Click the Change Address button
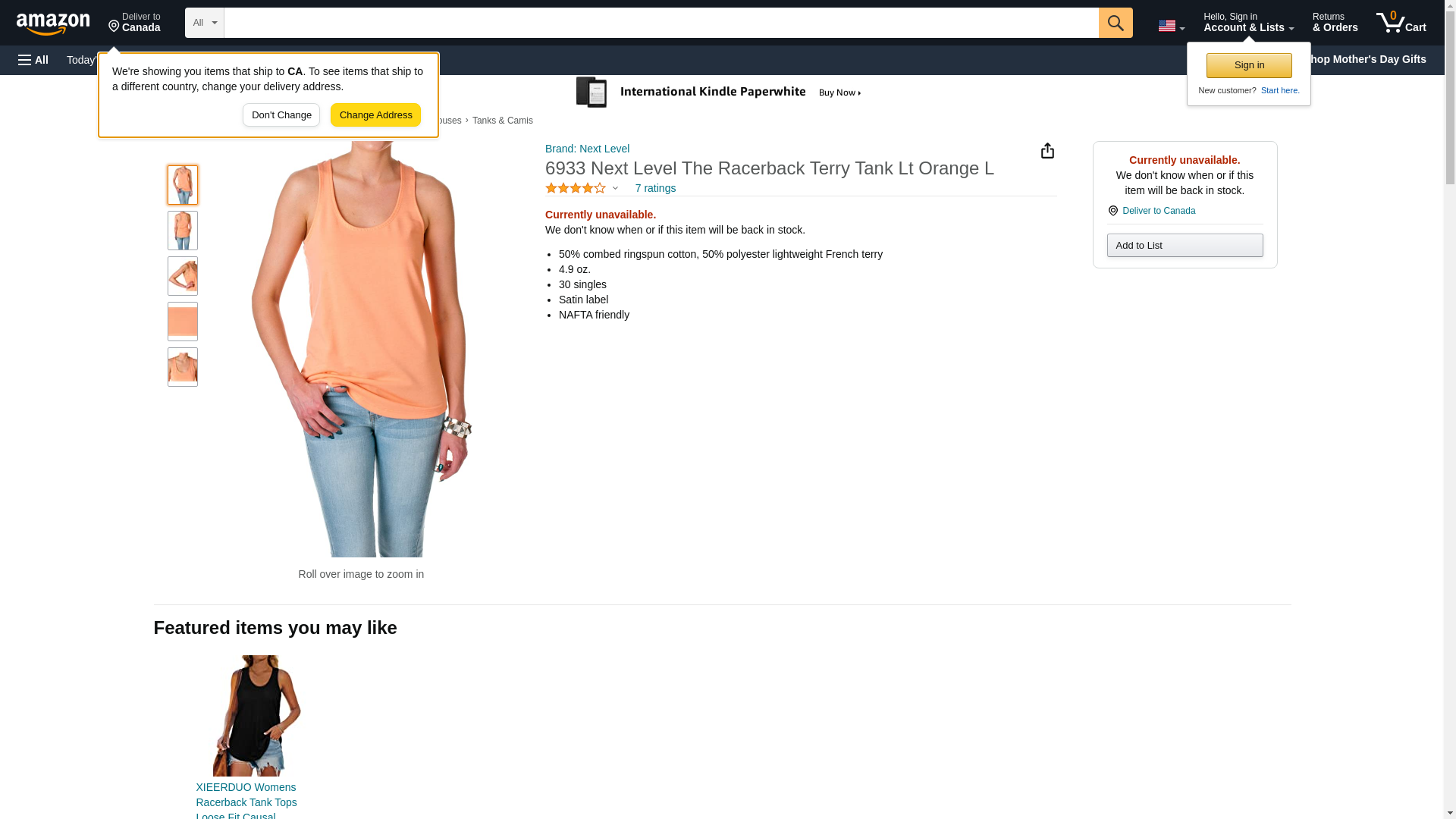This screenshot has height=819, width=1456. click(x=375, y=115)
